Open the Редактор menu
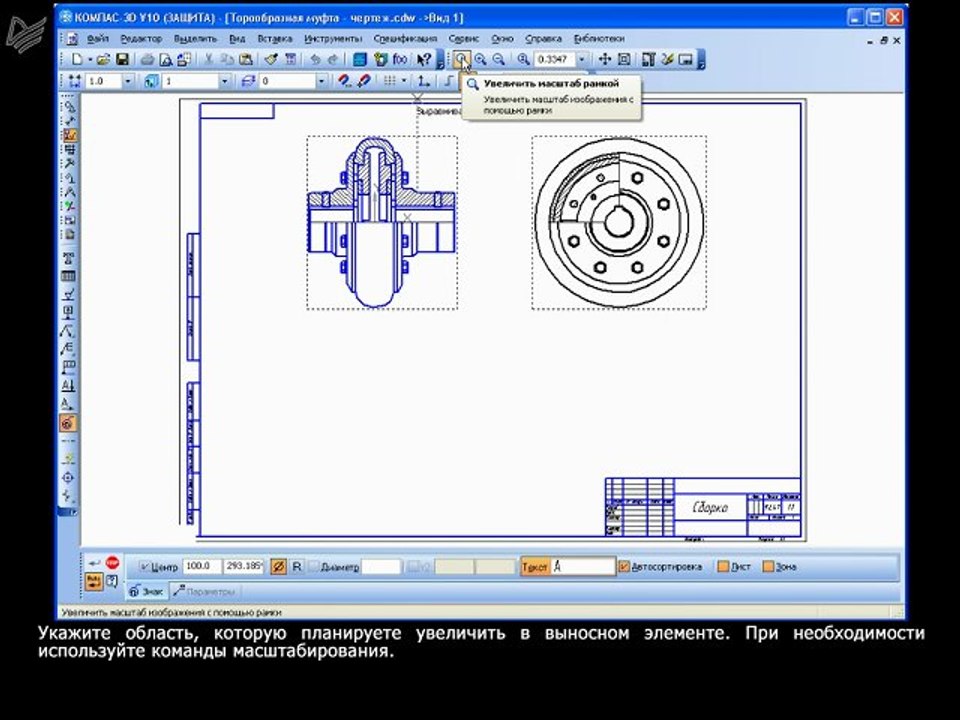 [141, 39]
